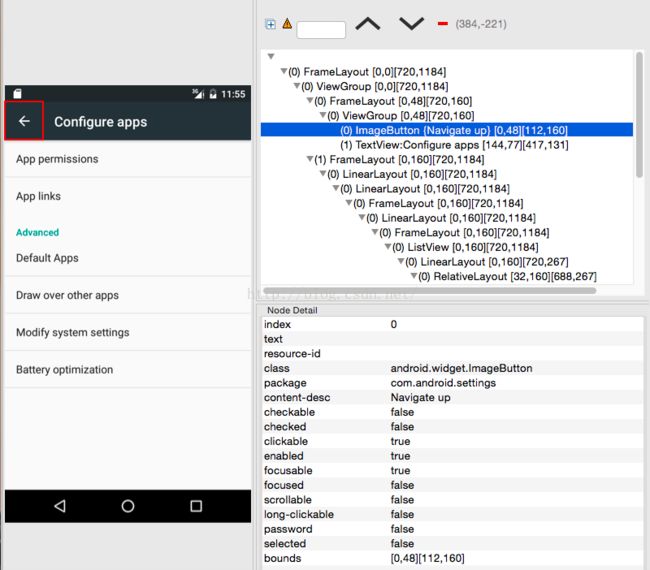Image resolution: width=650 pixels, height=570 pixels.
Task: Click the tree horizontal scrollbar
Action: [x=430, y=291]
